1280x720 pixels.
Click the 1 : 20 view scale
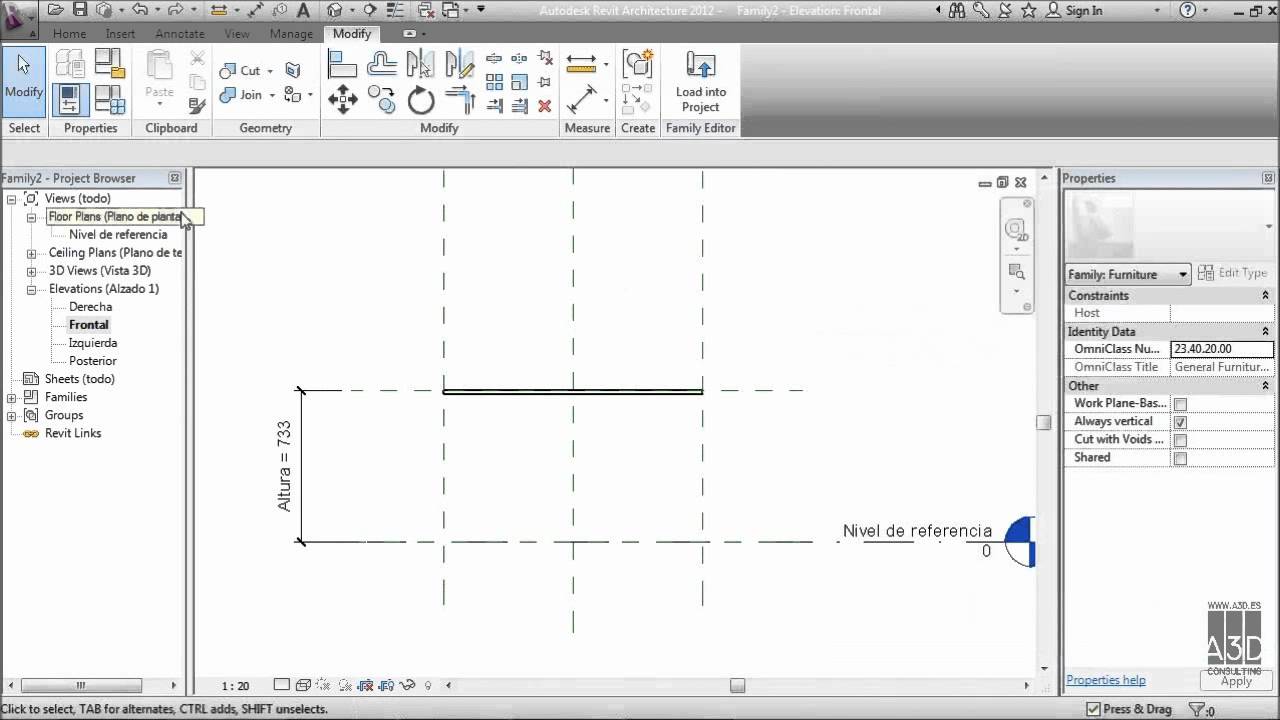[235, 686]
